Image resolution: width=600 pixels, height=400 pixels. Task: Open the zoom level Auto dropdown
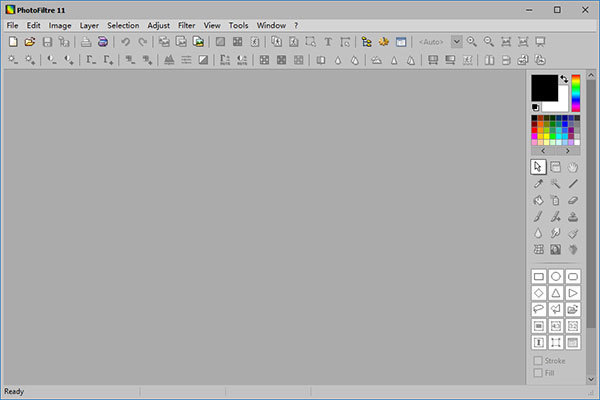click(457, 42)
